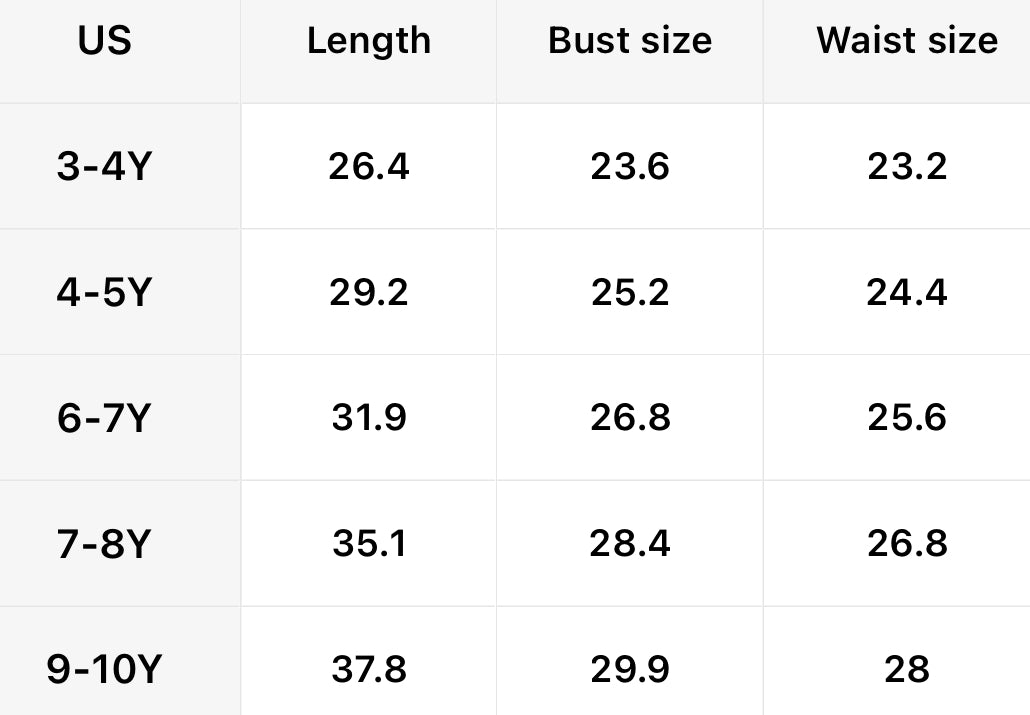Click the US column header
Image resolution: width=1030 pixels, height=715 pixels.
104,41
